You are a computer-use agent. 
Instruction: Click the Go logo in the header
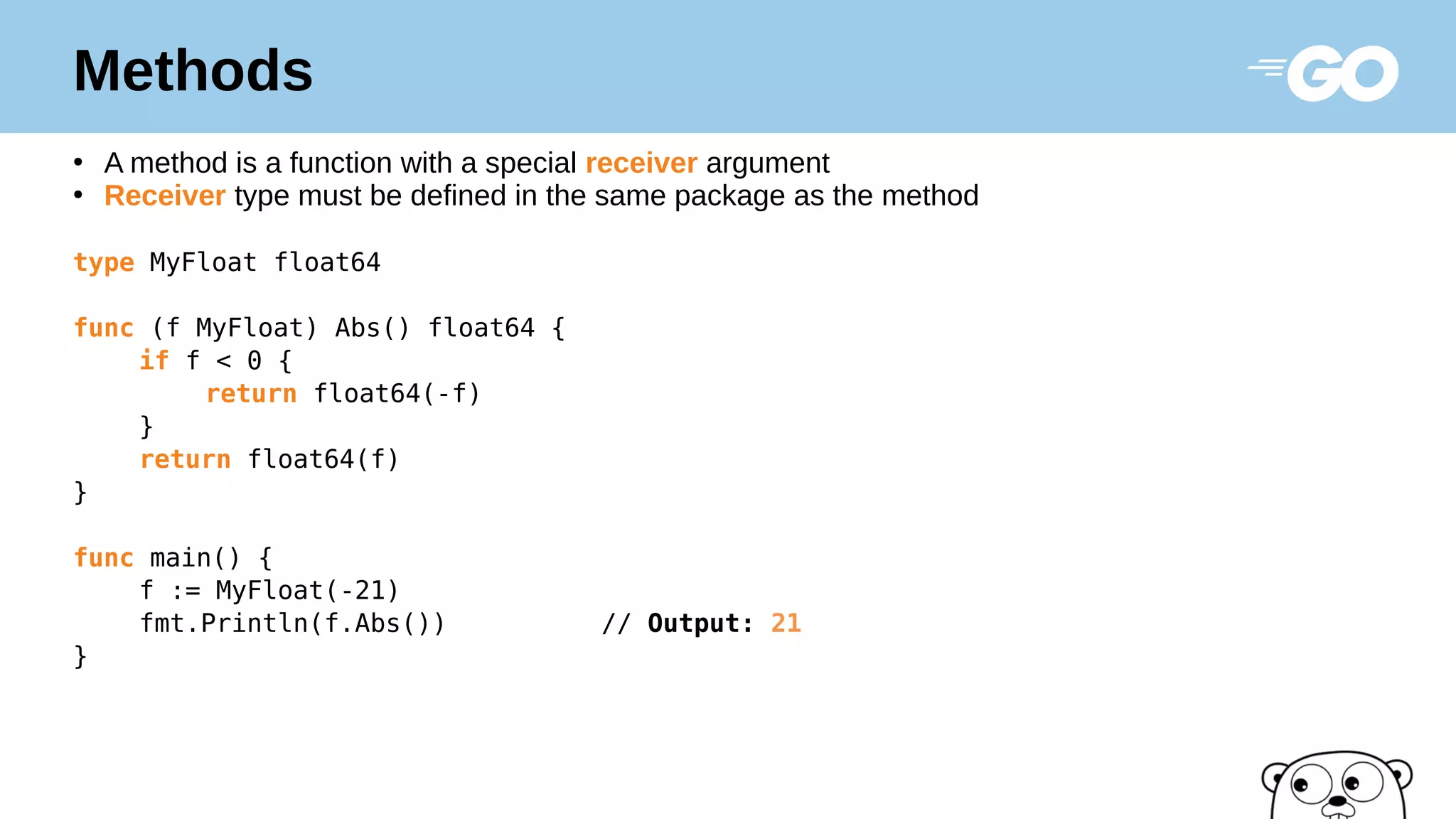[x=1324, y=73]
